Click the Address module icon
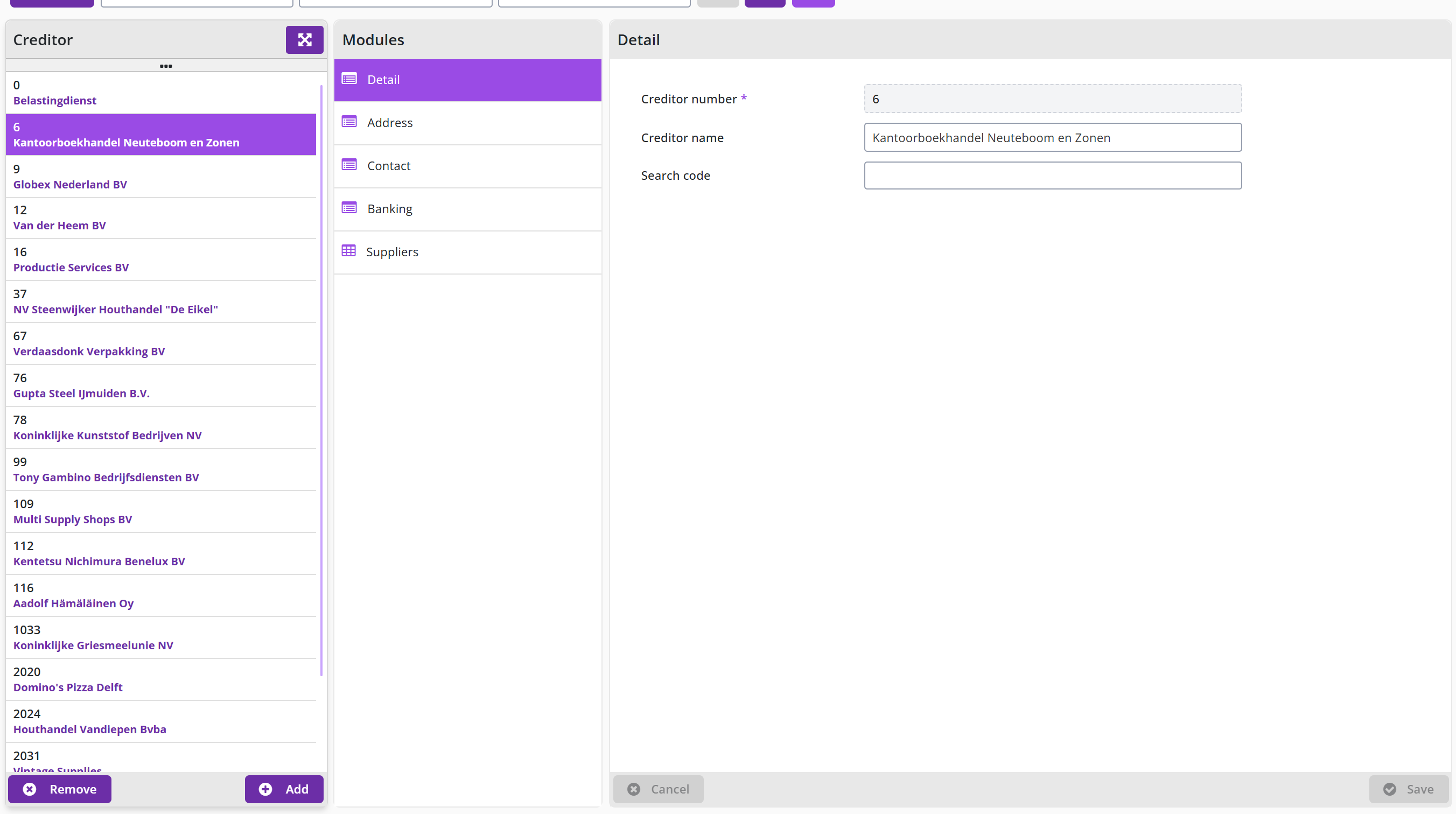The image size is (1456, 814). pos(349,122)
